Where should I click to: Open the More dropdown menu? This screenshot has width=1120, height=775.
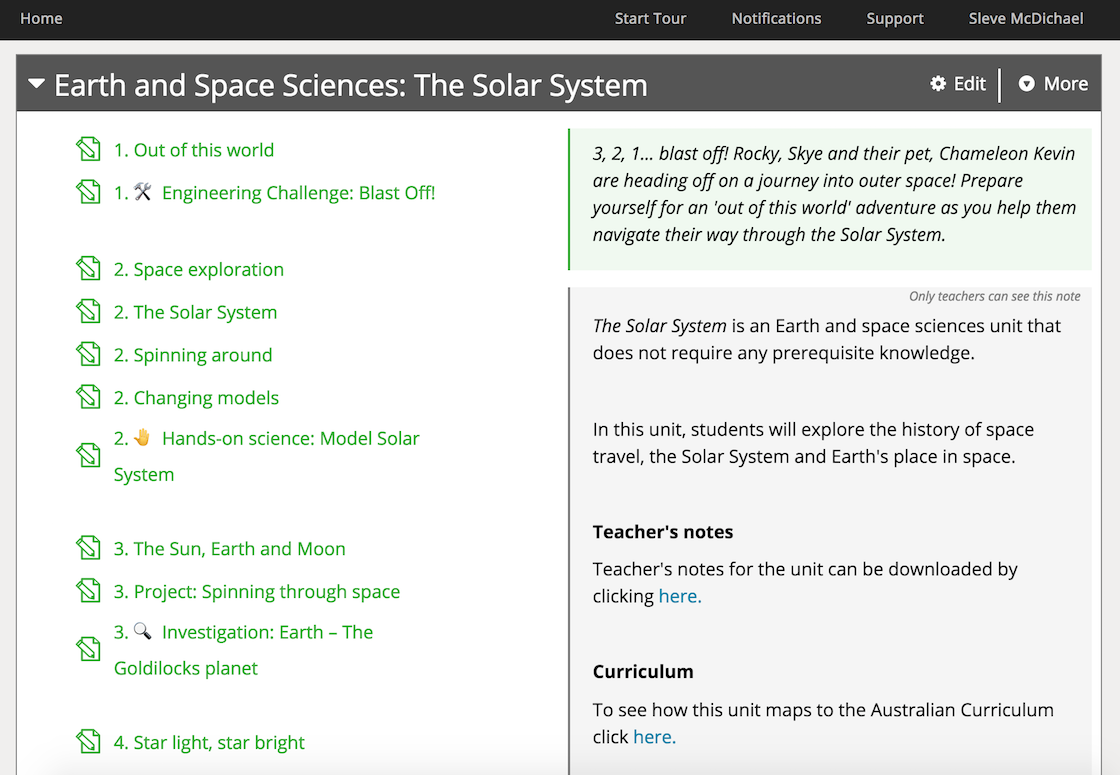1053,84
